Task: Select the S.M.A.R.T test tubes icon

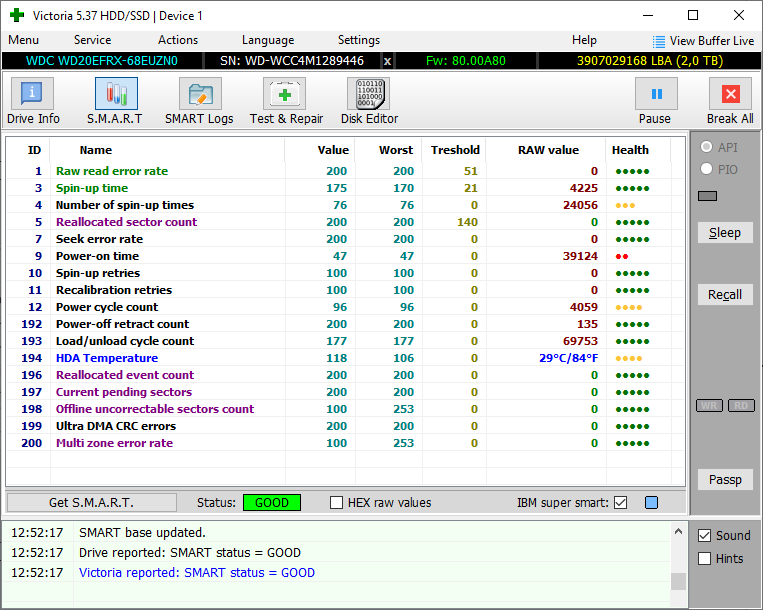Action: [116, 93]
